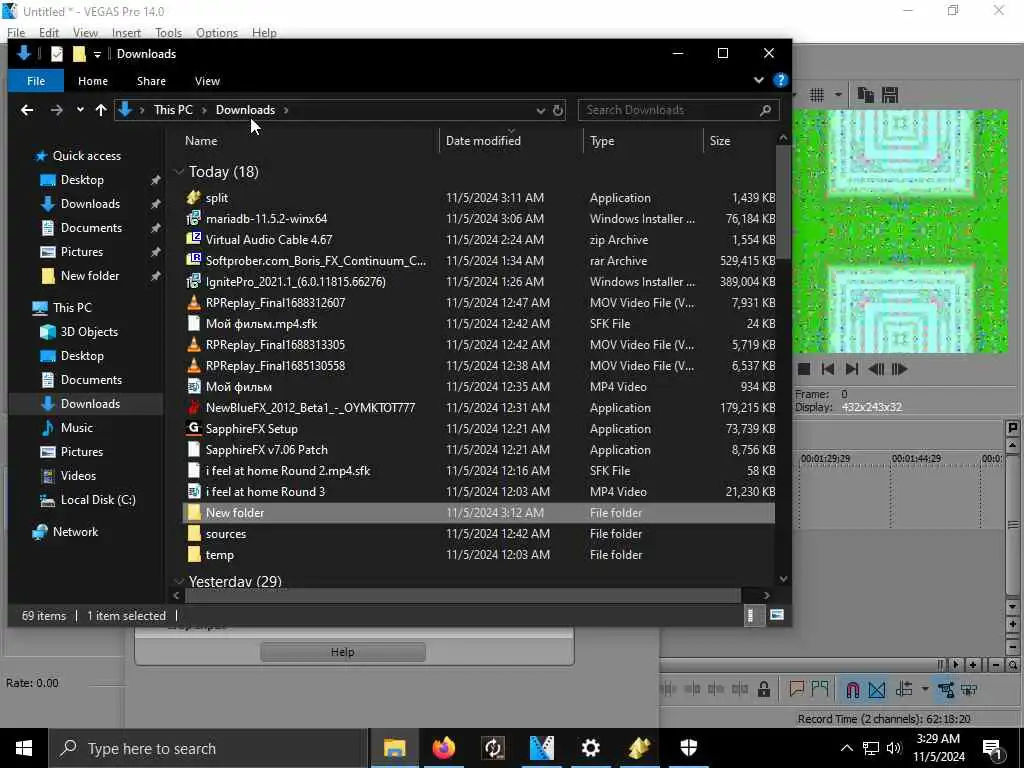The width and height of the screenshot is (1024, 768).
Task: Expand the Explorer ribbon chevron
Action: 758,80
